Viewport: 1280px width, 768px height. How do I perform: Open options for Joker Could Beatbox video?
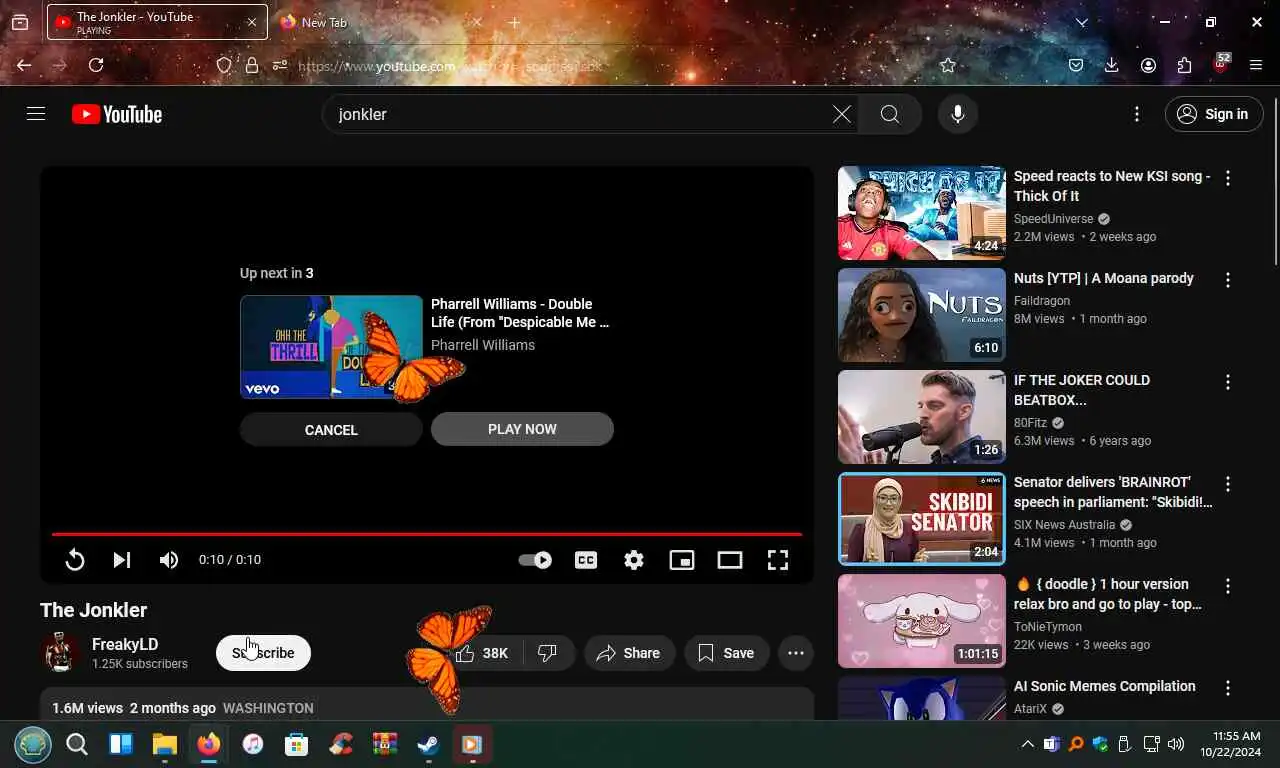[x=1228, y=382]
